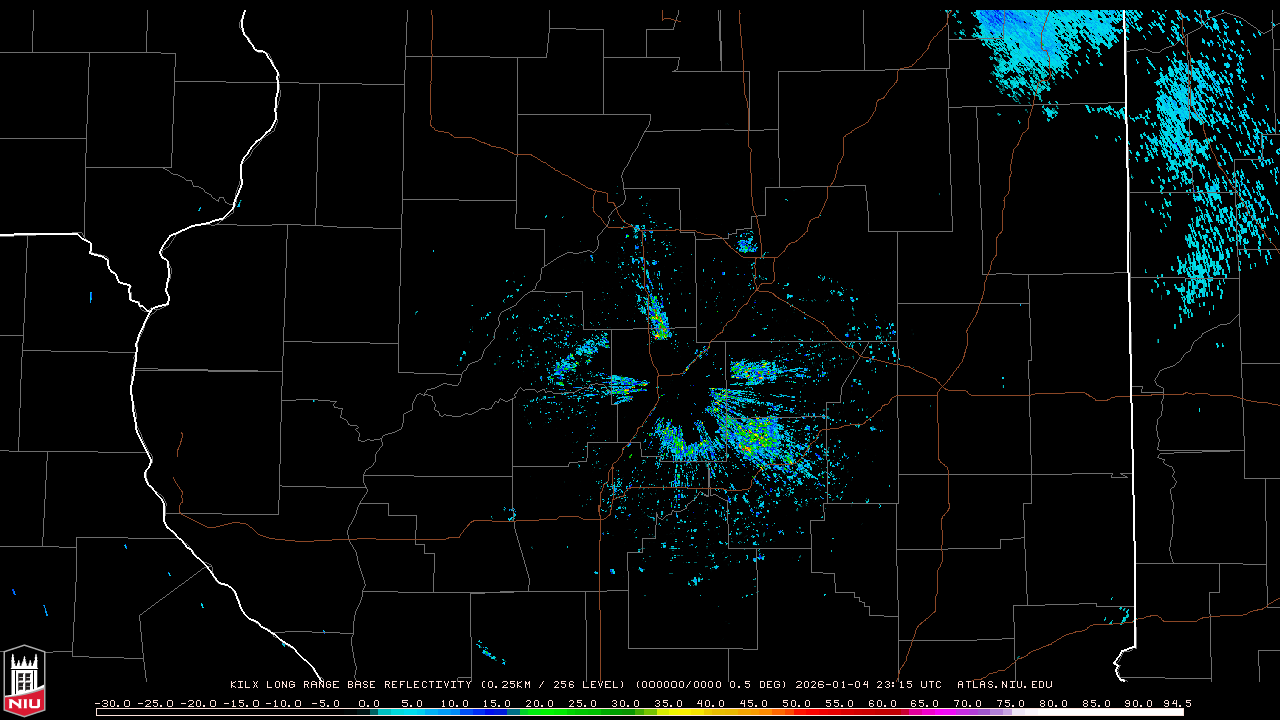Viewport: 1280px width, 720px height.
Task: Click the strongest echo cluster southeast of radar
Action: [755, 435]
